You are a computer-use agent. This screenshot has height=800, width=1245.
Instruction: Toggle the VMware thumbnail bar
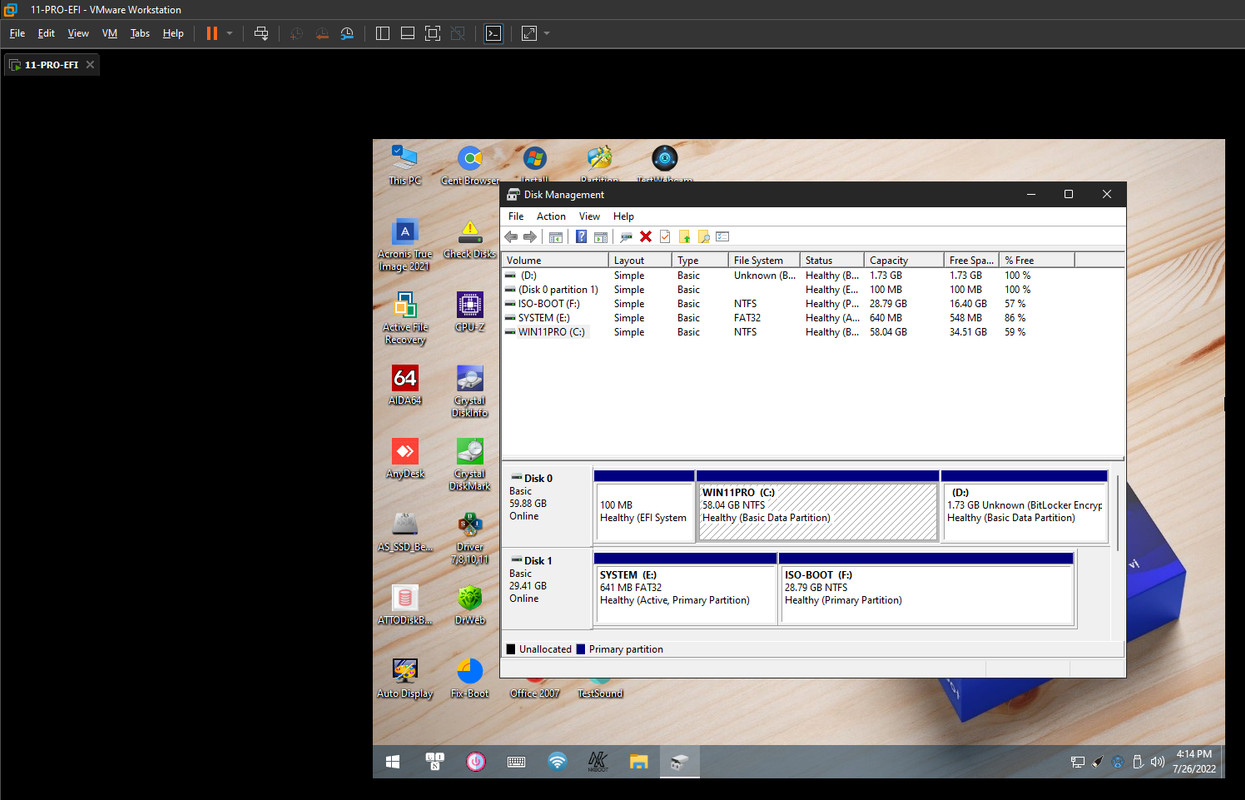[407, 33]
